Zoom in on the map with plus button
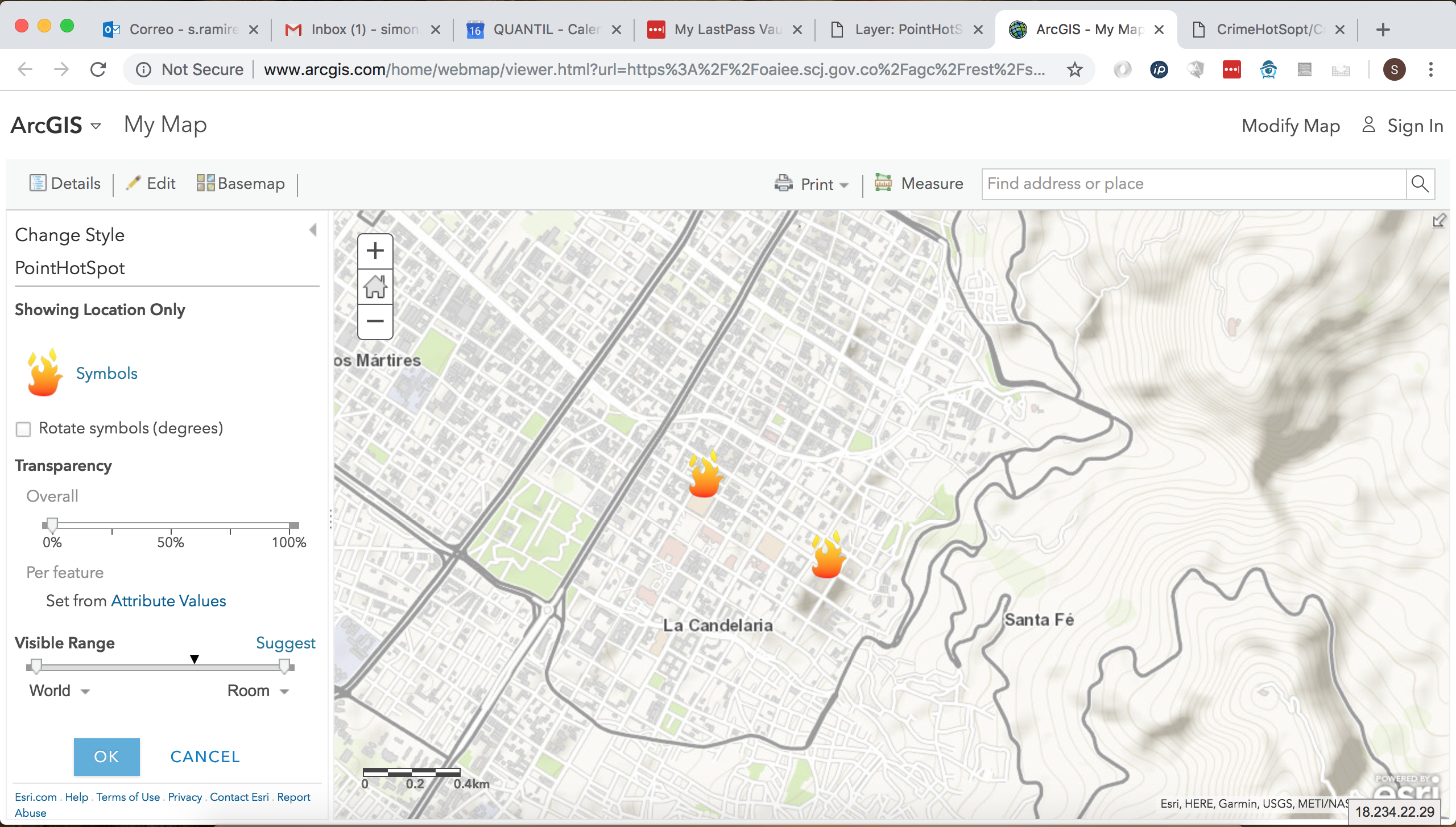 (375, 251)
